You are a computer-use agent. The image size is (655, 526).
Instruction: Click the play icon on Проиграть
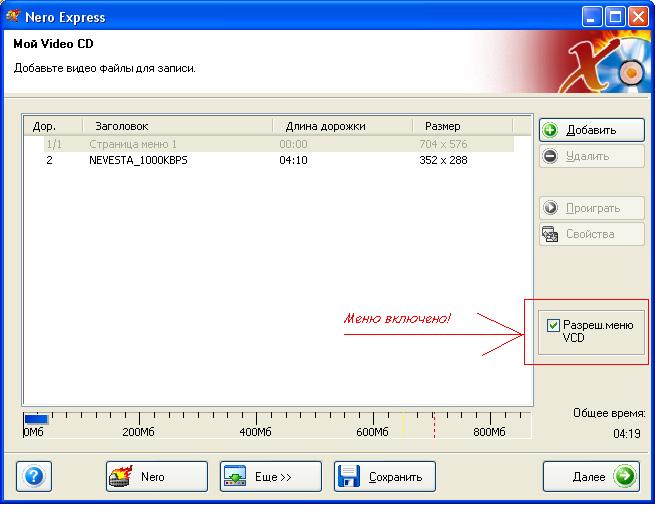tap(550, 208)
